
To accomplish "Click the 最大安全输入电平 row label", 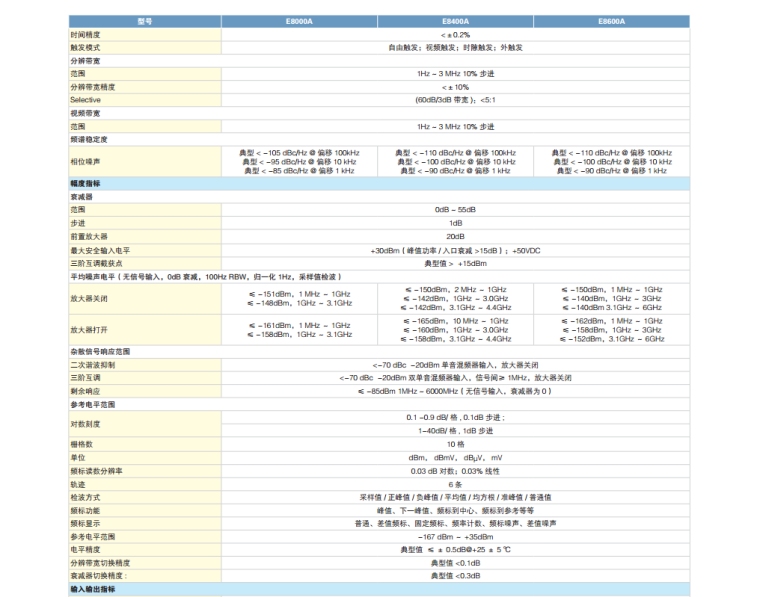I will (98, 249).
